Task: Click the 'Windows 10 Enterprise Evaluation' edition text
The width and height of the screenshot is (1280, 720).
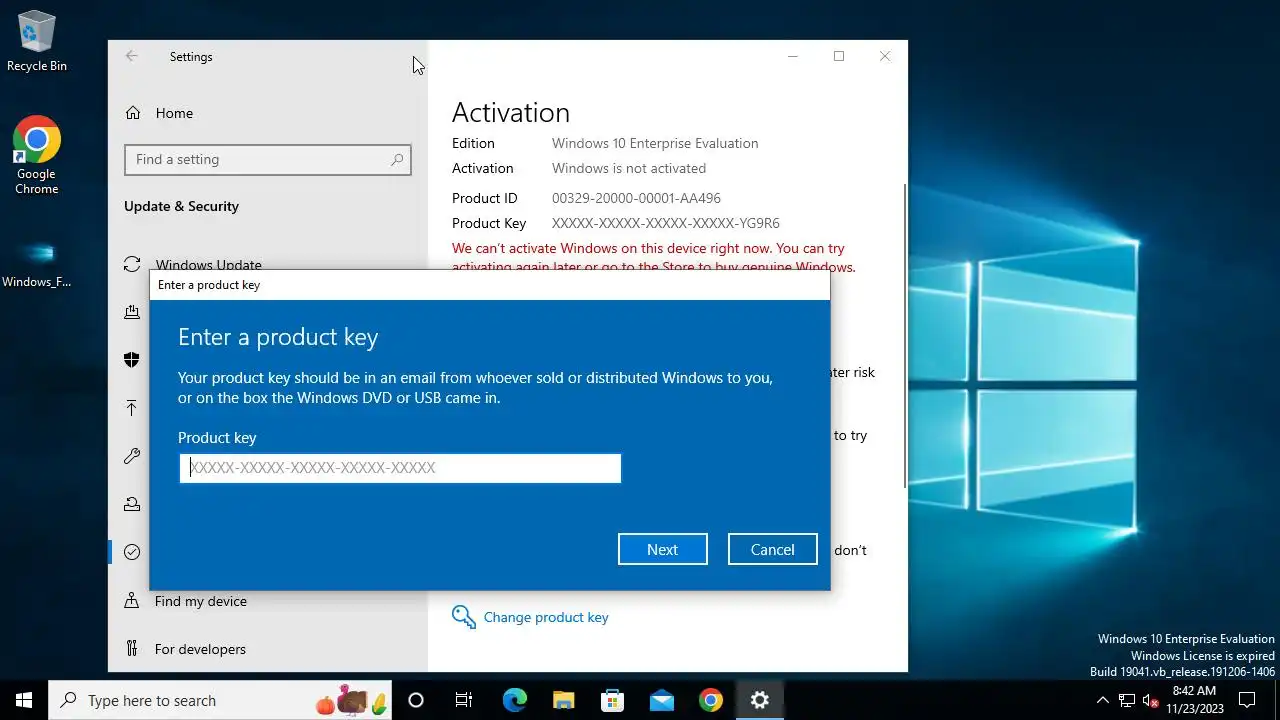Action: [655, 143]
